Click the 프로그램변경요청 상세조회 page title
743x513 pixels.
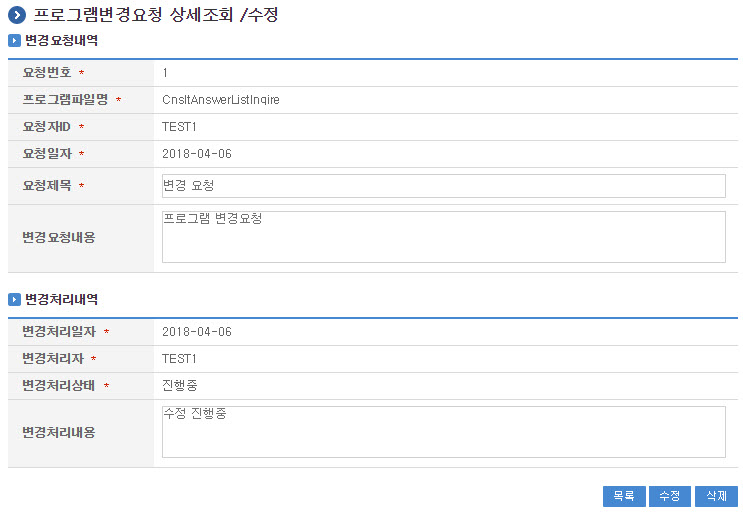point(156,15)
